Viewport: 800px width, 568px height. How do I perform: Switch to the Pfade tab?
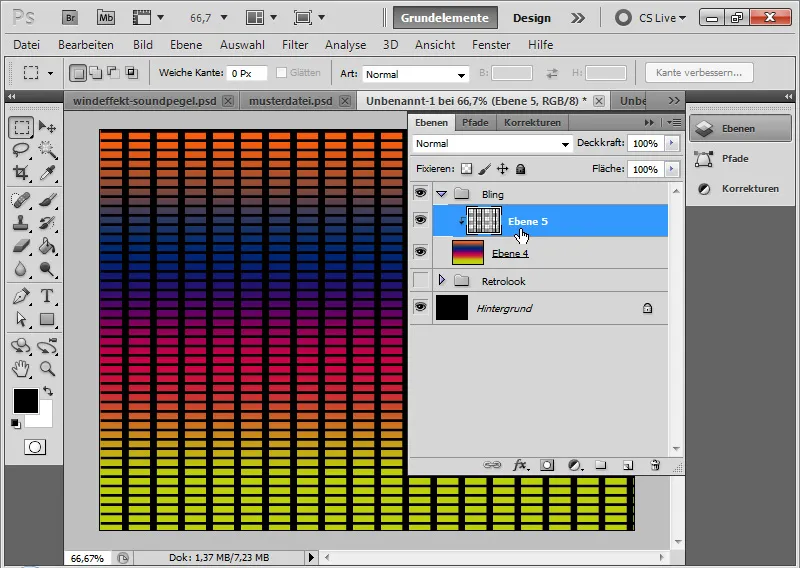[475, 122]
